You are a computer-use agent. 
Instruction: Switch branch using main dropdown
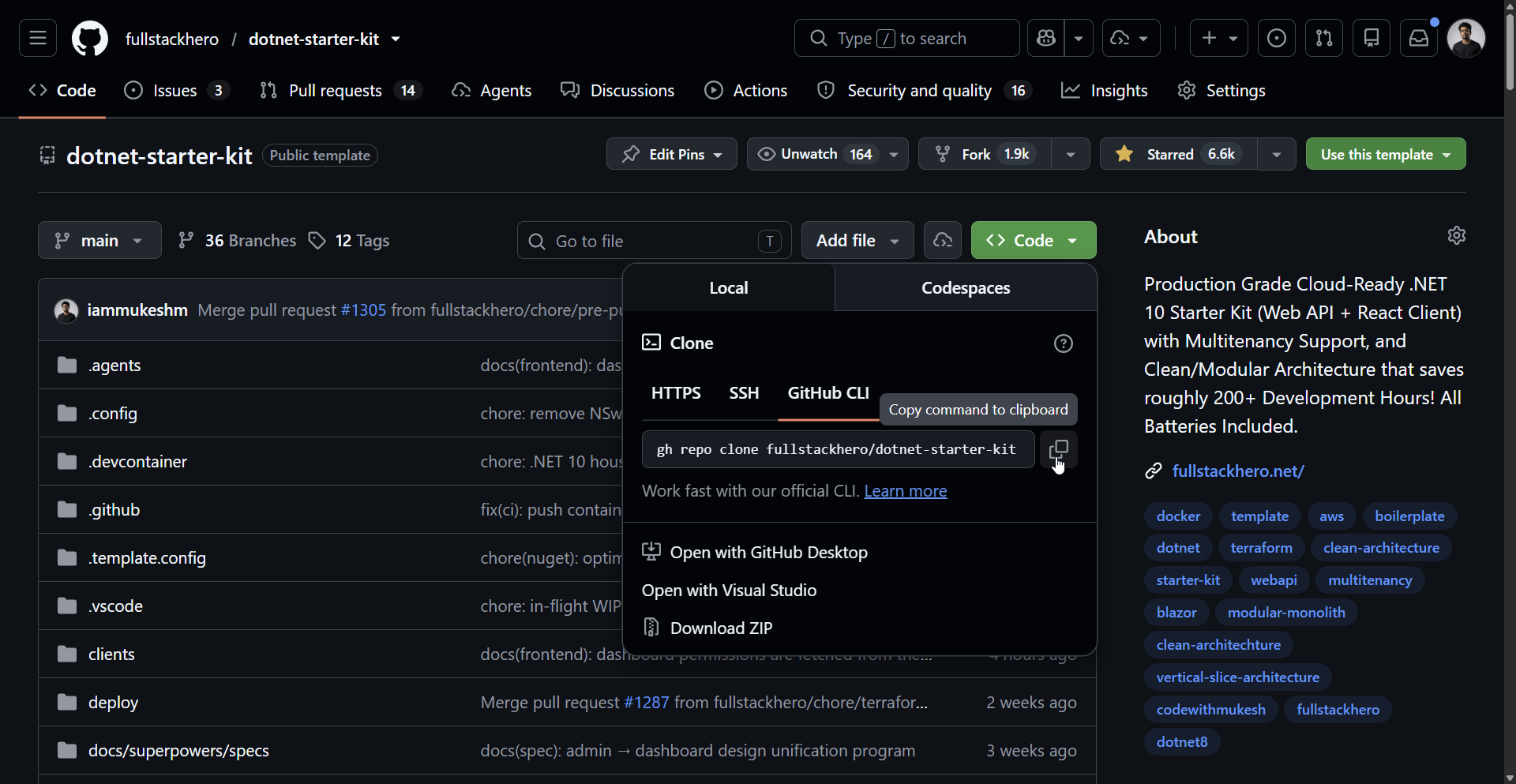tap(99, 240)
